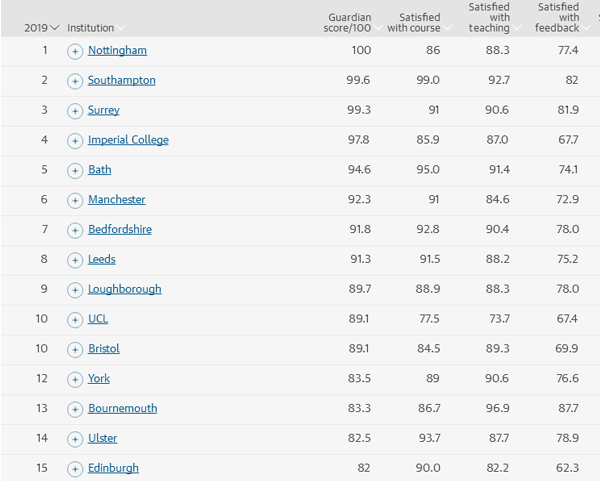Click the plus icon beside Surrey

pos(75,111)
